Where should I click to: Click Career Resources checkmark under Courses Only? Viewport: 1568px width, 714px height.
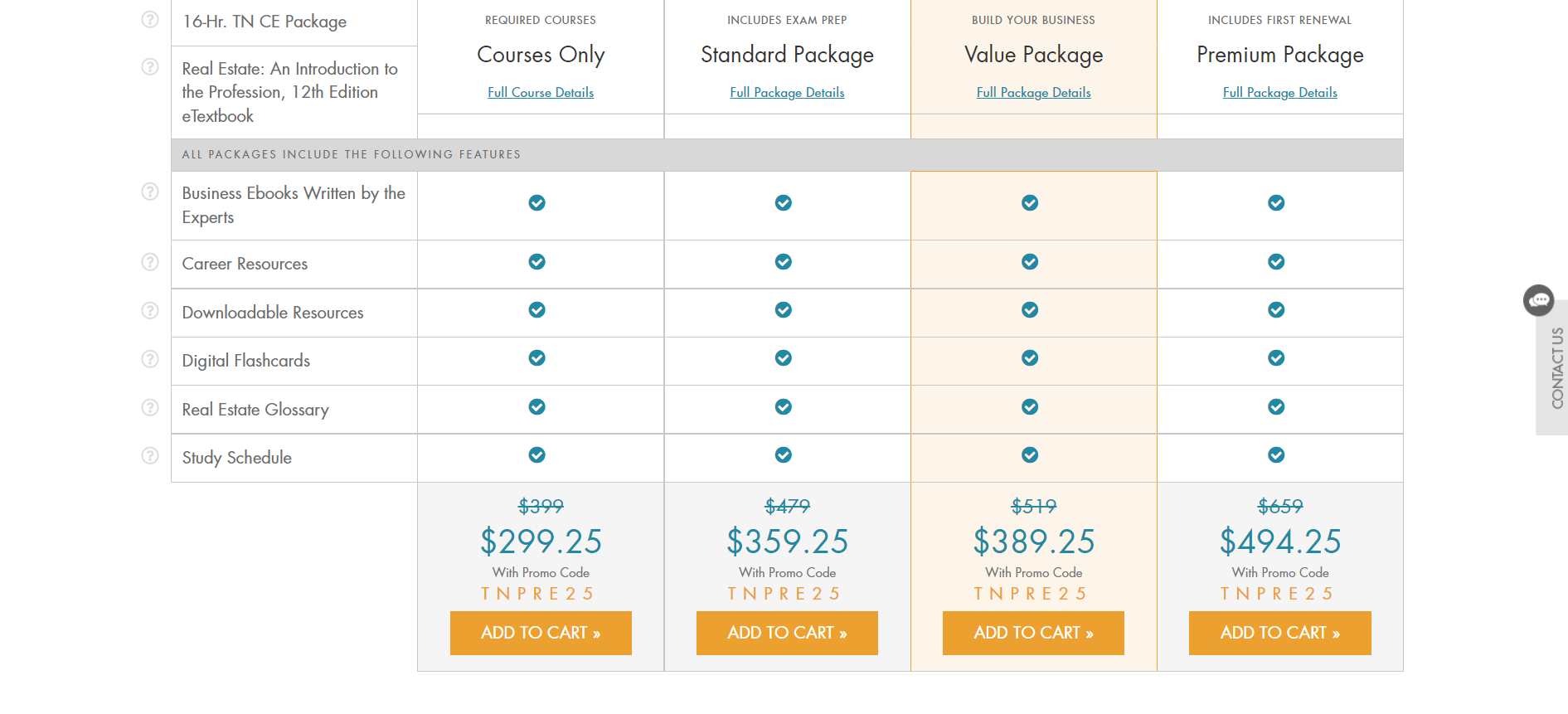coord(537,261)
